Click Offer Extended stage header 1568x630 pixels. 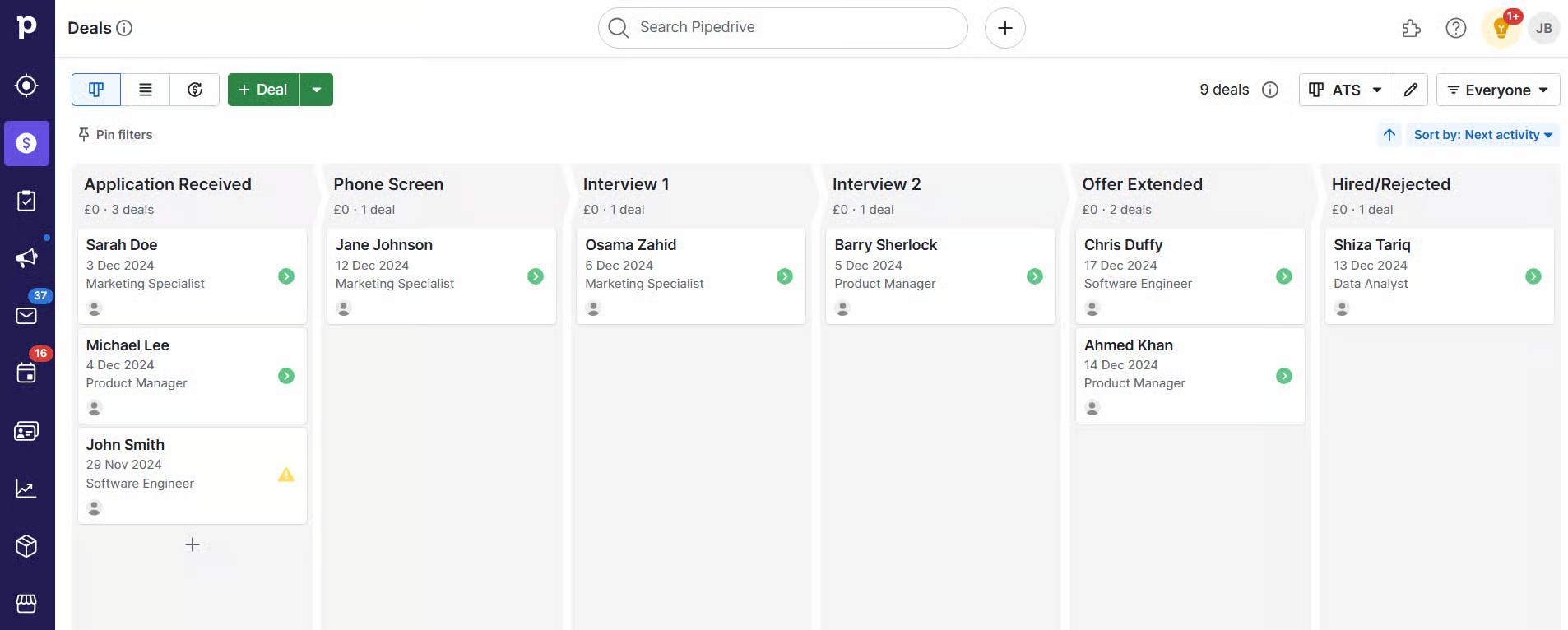1142,184
